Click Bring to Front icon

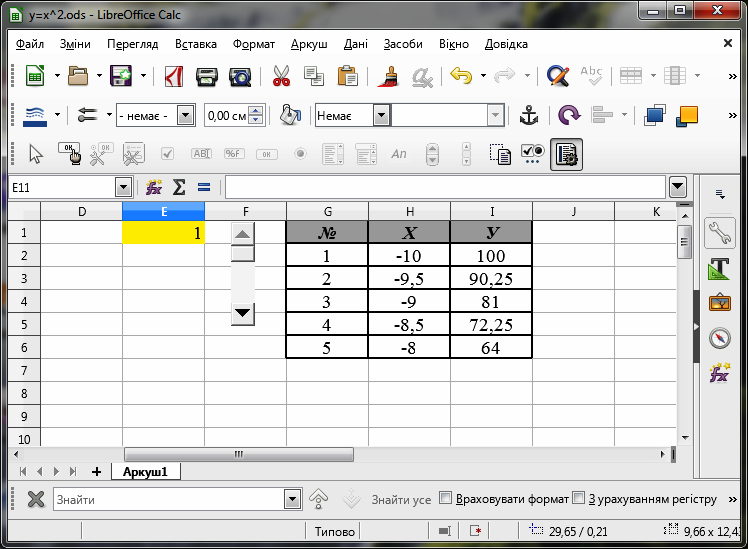tap(654, 115)
